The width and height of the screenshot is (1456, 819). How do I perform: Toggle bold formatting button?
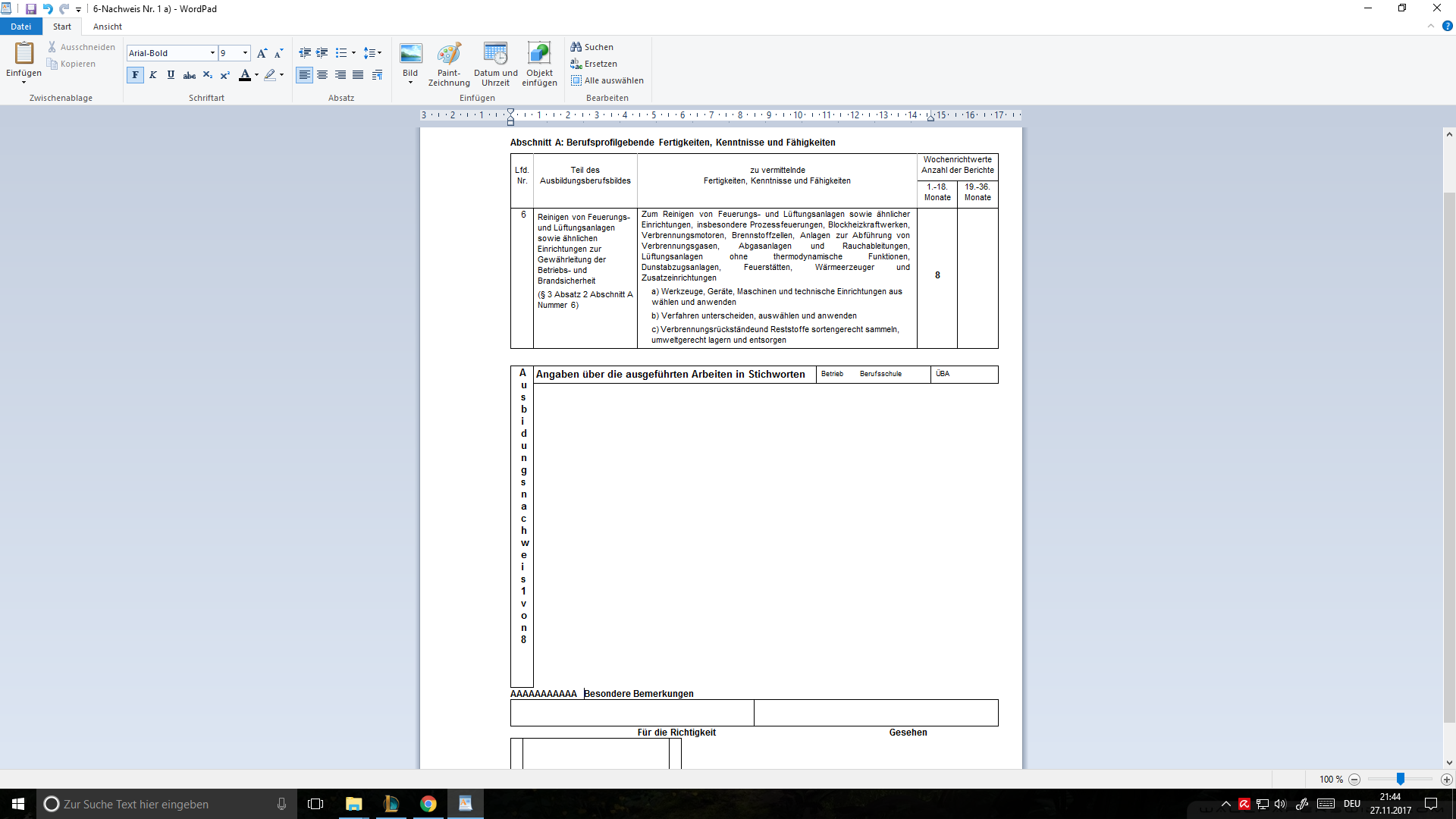point(135,75)
